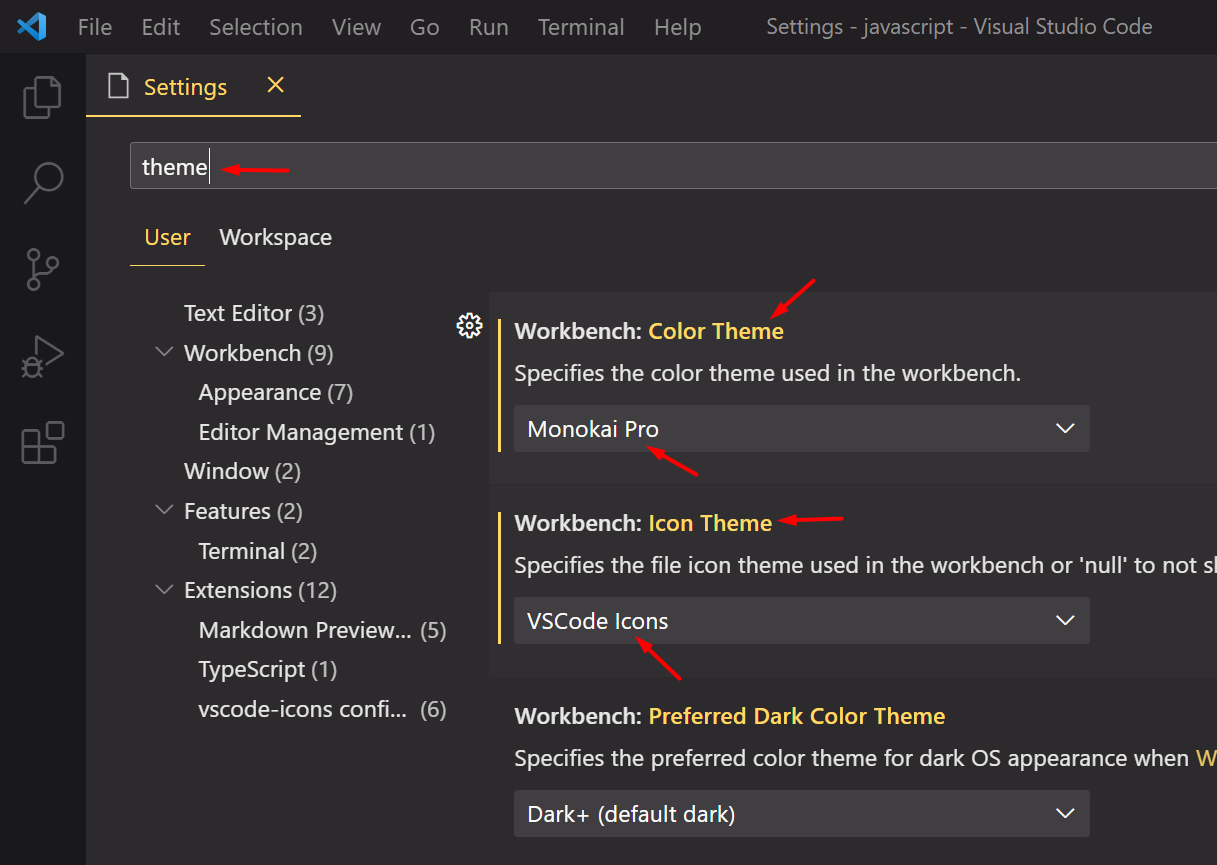Viewport: 1217px width, 865px height.
Task: Open the Icon Theme dropdown showing VSCode Icons
Action: [x=801, y=621]
